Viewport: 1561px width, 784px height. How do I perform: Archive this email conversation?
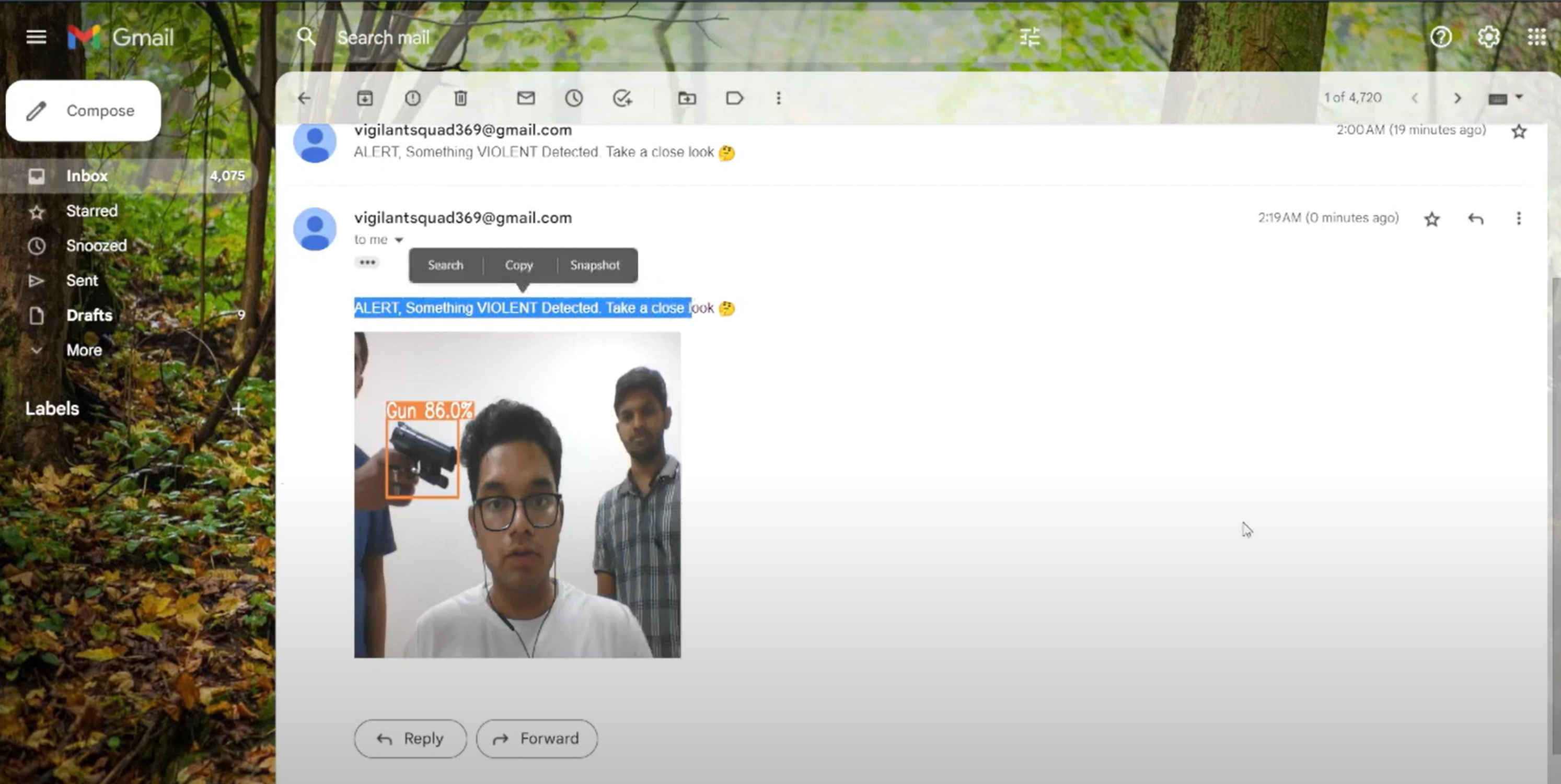(365, 98)
